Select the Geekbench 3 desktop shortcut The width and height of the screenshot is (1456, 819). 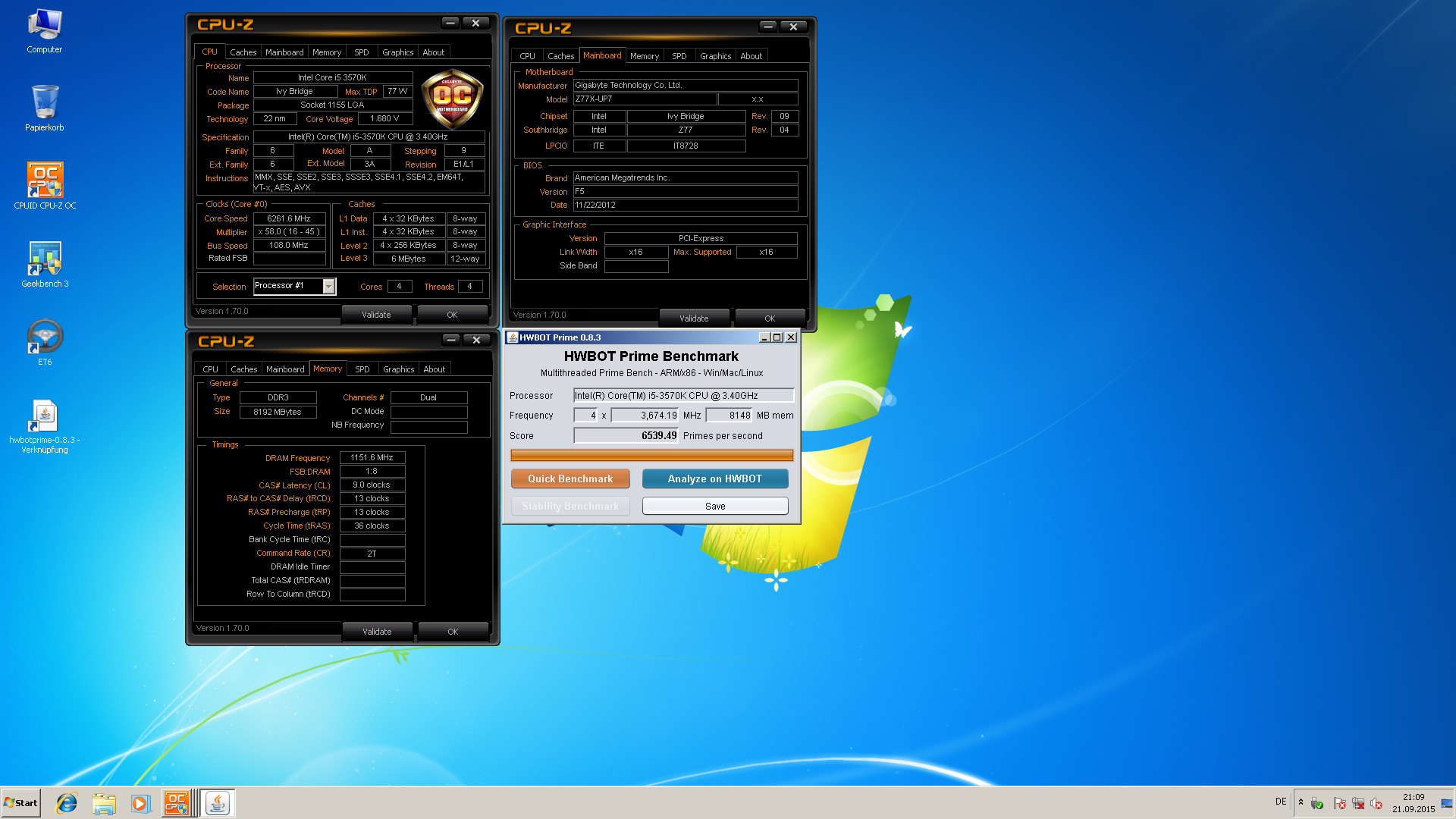pyautogui.click(x=45, y=265)
